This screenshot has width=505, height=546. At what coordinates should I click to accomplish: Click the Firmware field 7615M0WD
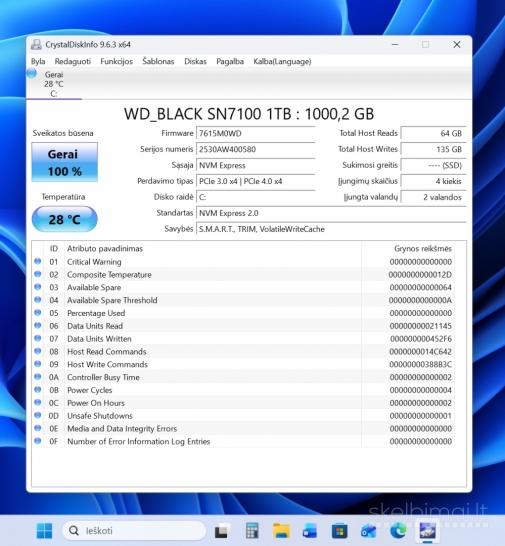point(256,133)
